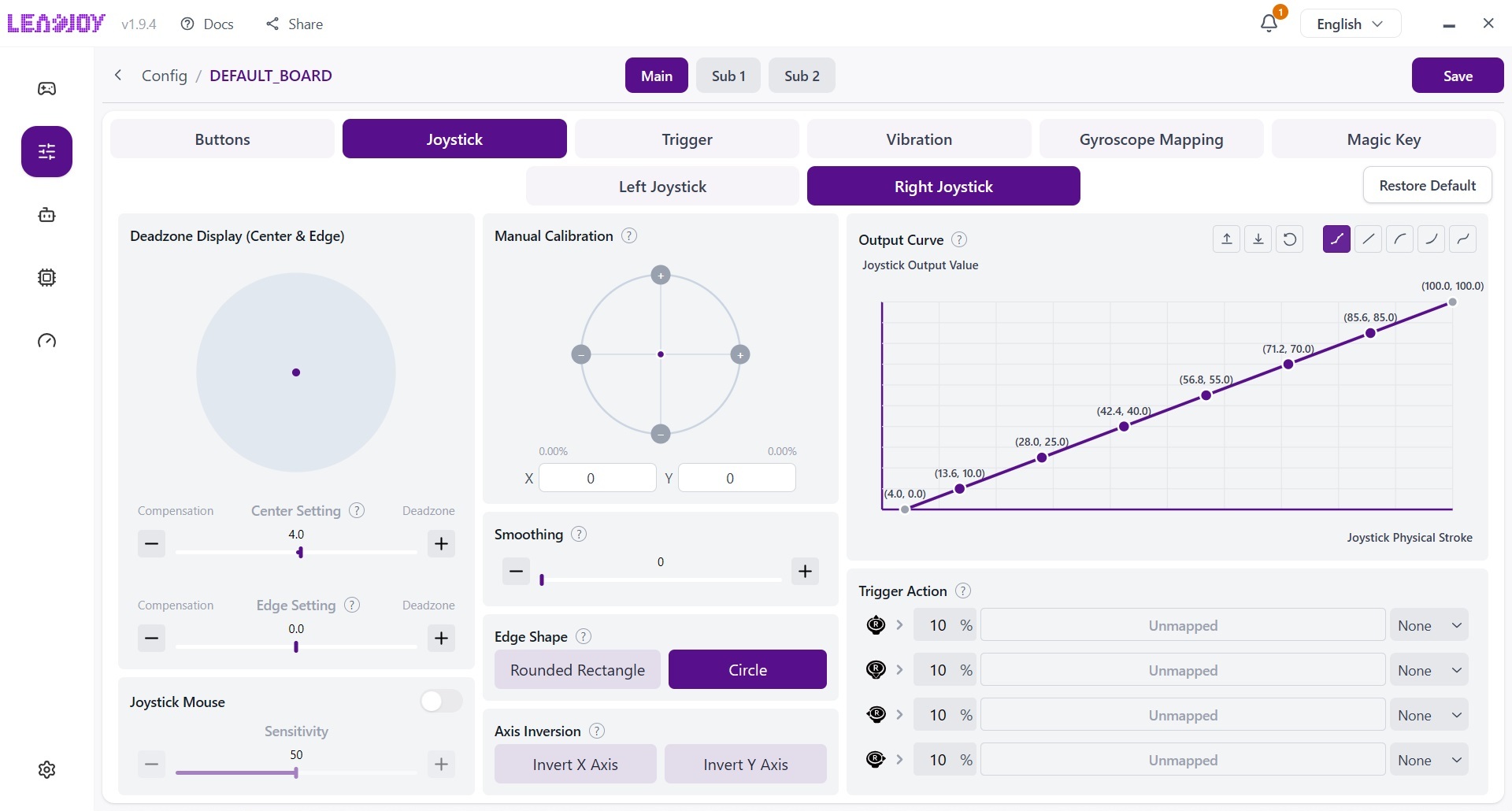Switch to Left Joystick
The height and width of the screenshot is (811, 1512).
662,186
